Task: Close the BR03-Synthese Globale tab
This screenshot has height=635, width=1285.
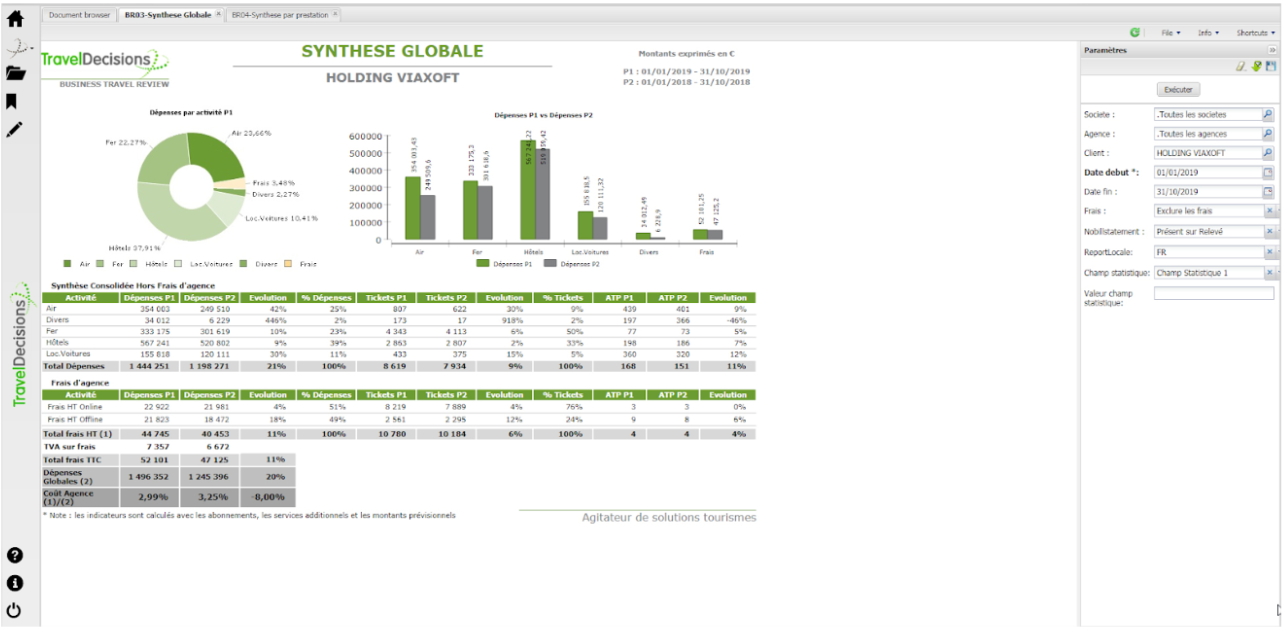Action: 217,15
